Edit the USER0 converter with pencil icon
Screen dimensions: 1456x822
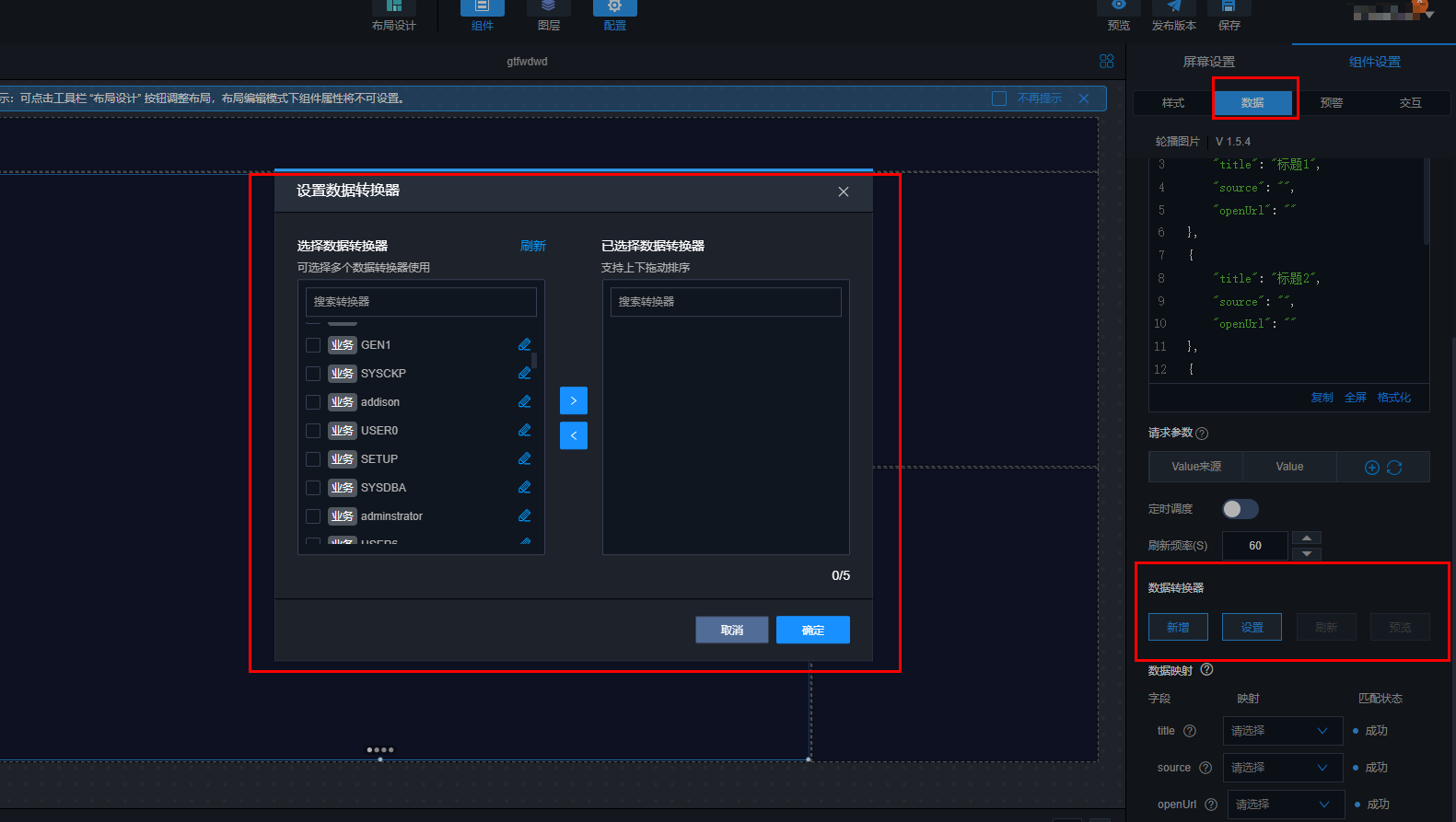tap(525, 430)
